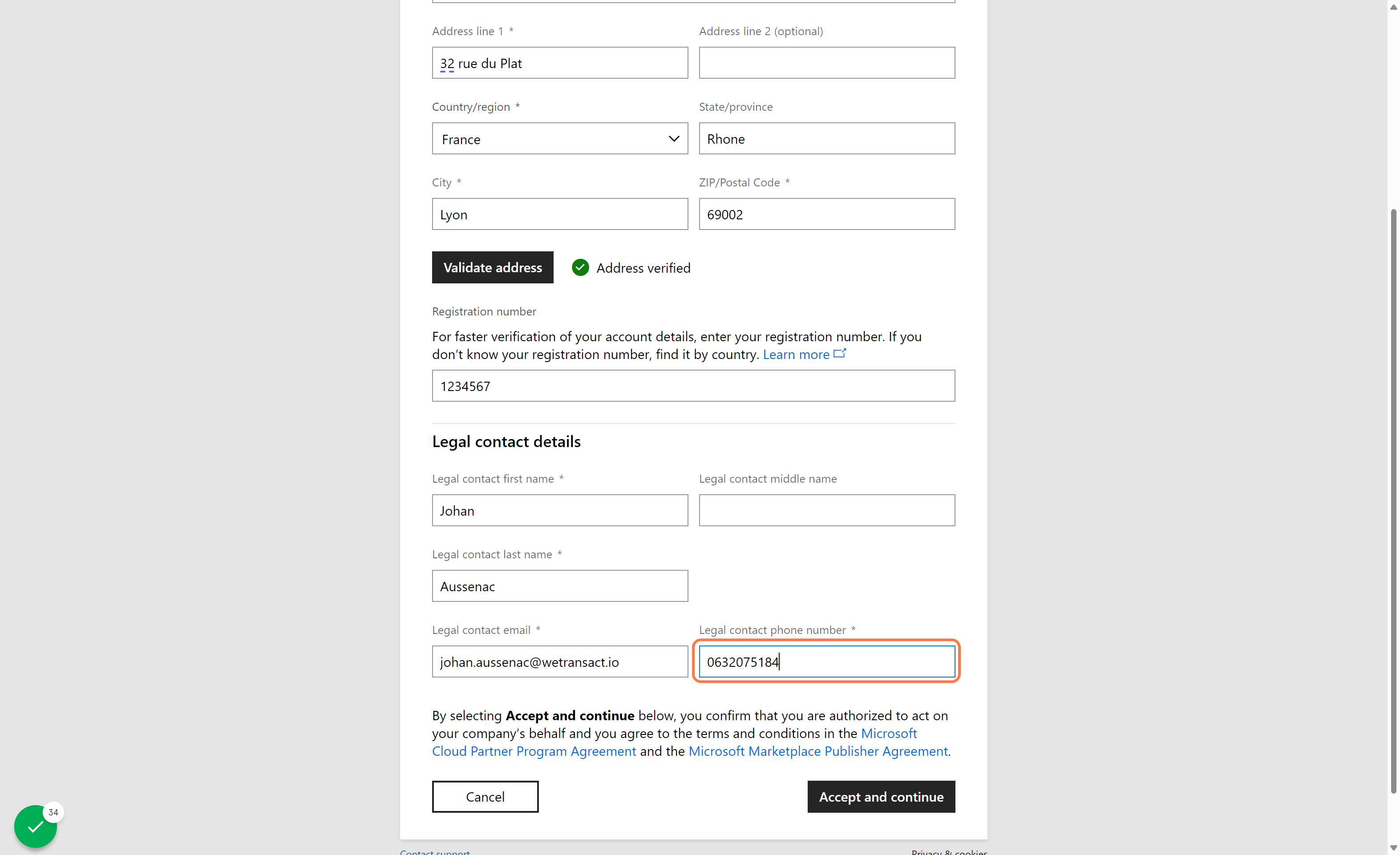Select the State/province field containing Rhone

click(x=827, y=139)
